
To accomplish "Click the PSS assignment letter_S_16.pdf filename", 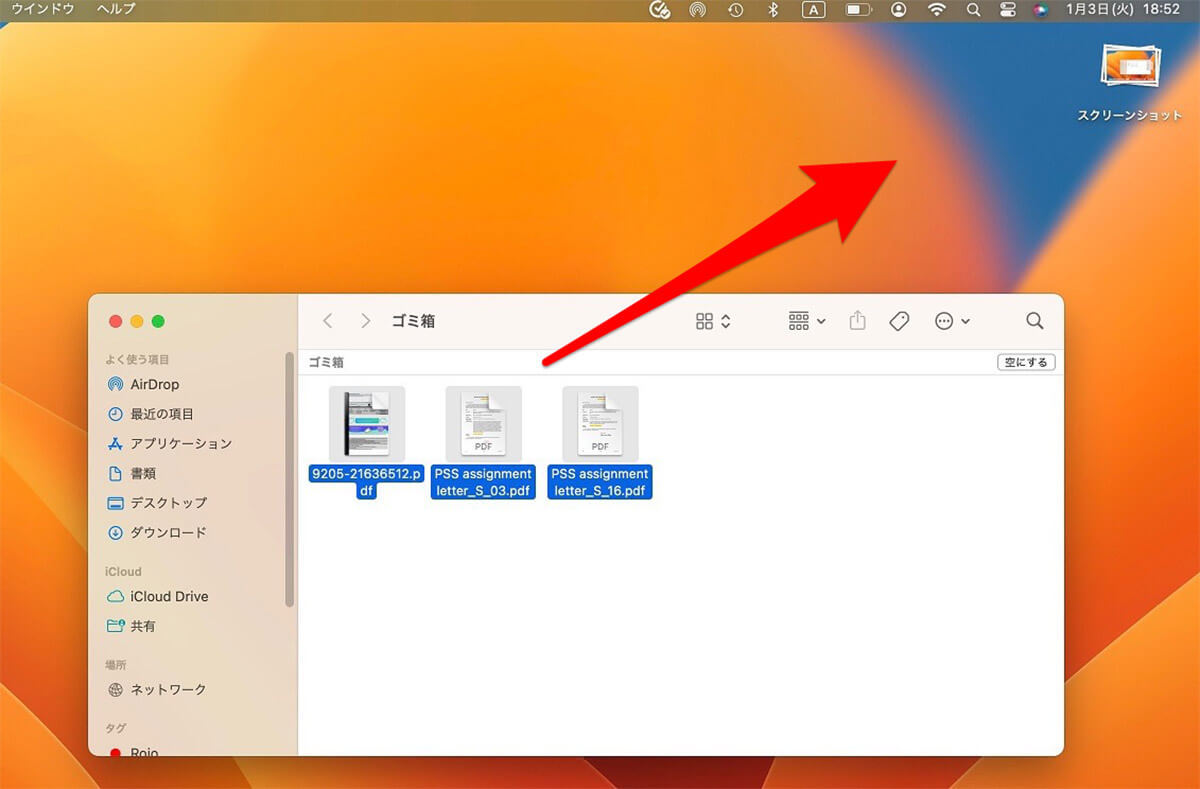I will click(x=600, y=482).
